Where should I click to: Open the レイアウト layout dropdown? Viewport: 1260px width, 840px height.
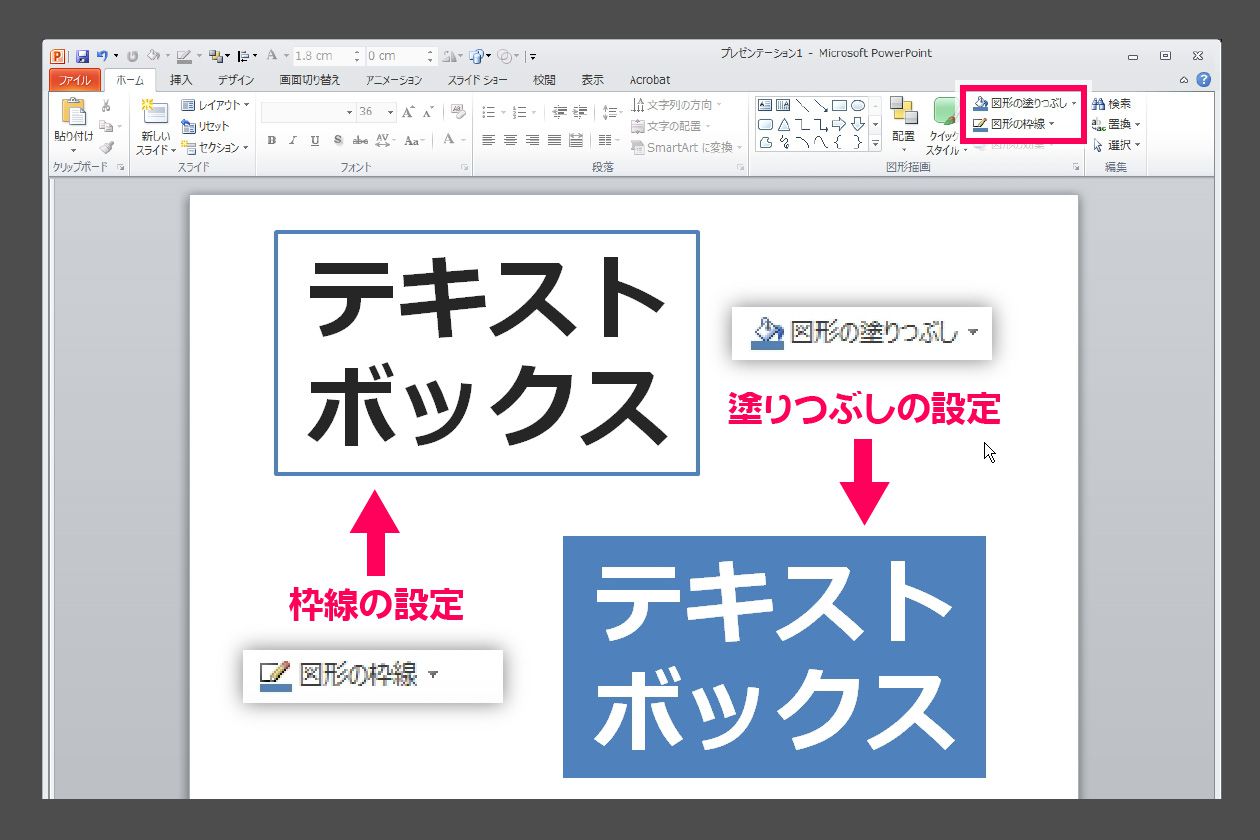[215, 105]
